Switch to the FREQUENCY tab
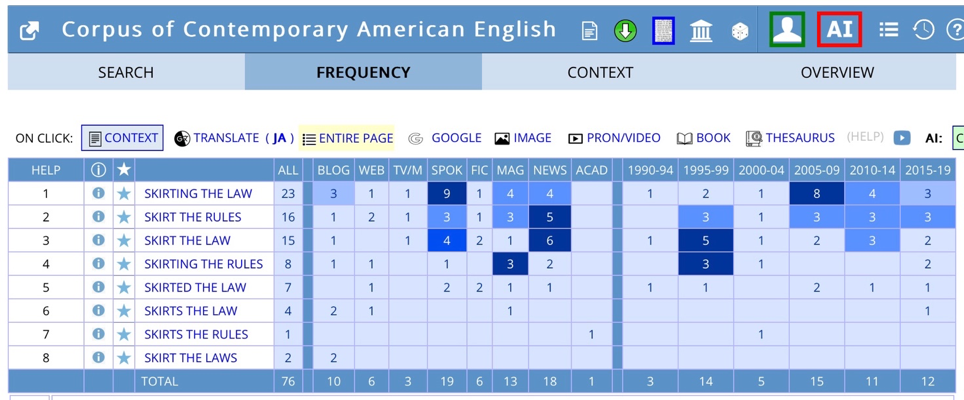Viewport: 964px width, 400px height. 363,73
